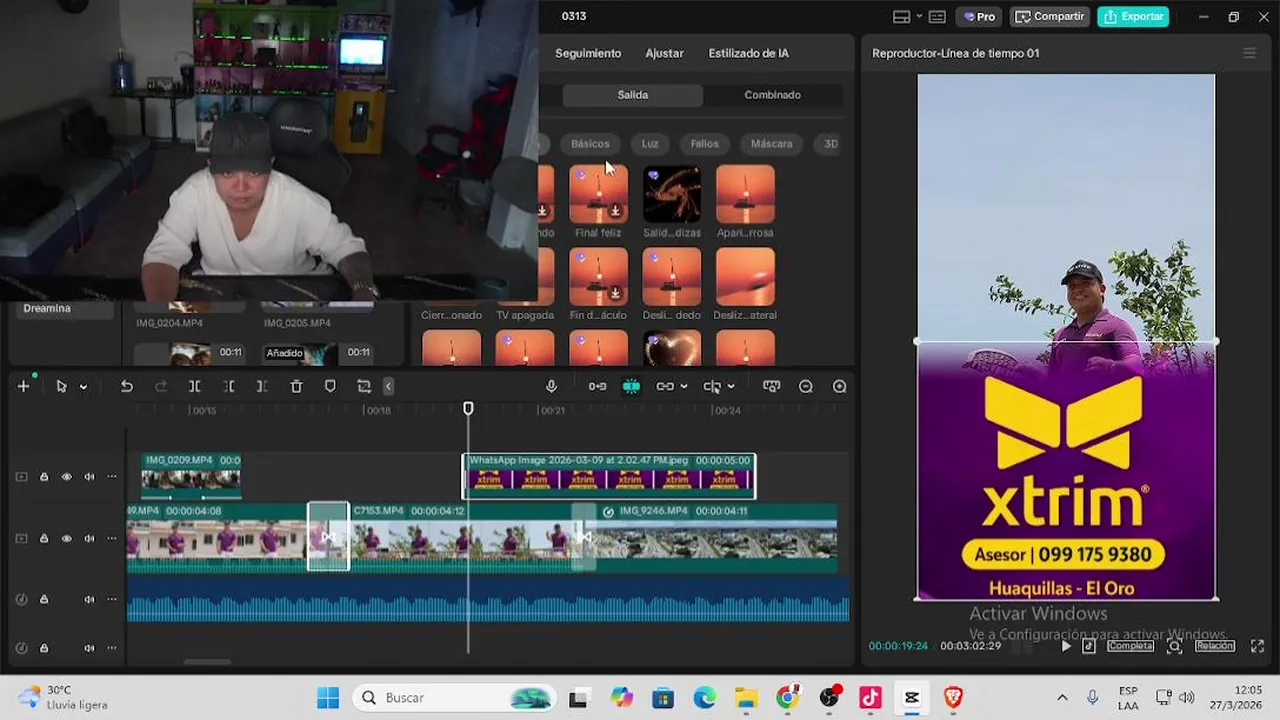
Task: Mute the second audio track
Action: (89, 648)
